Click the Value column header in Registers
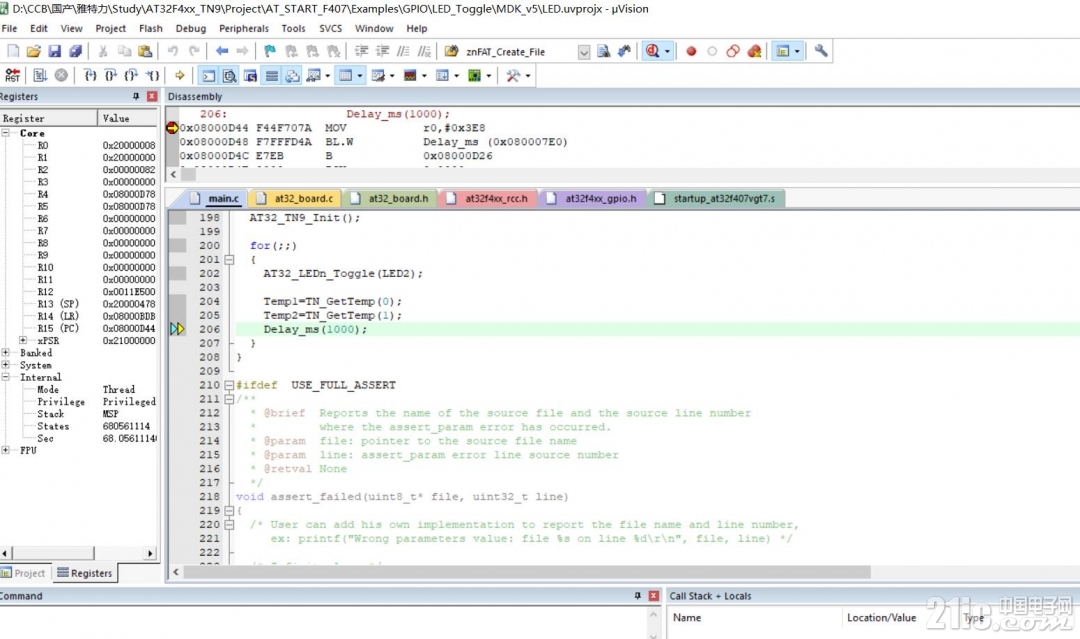1080x639 pixels. (x=128, y=118)
